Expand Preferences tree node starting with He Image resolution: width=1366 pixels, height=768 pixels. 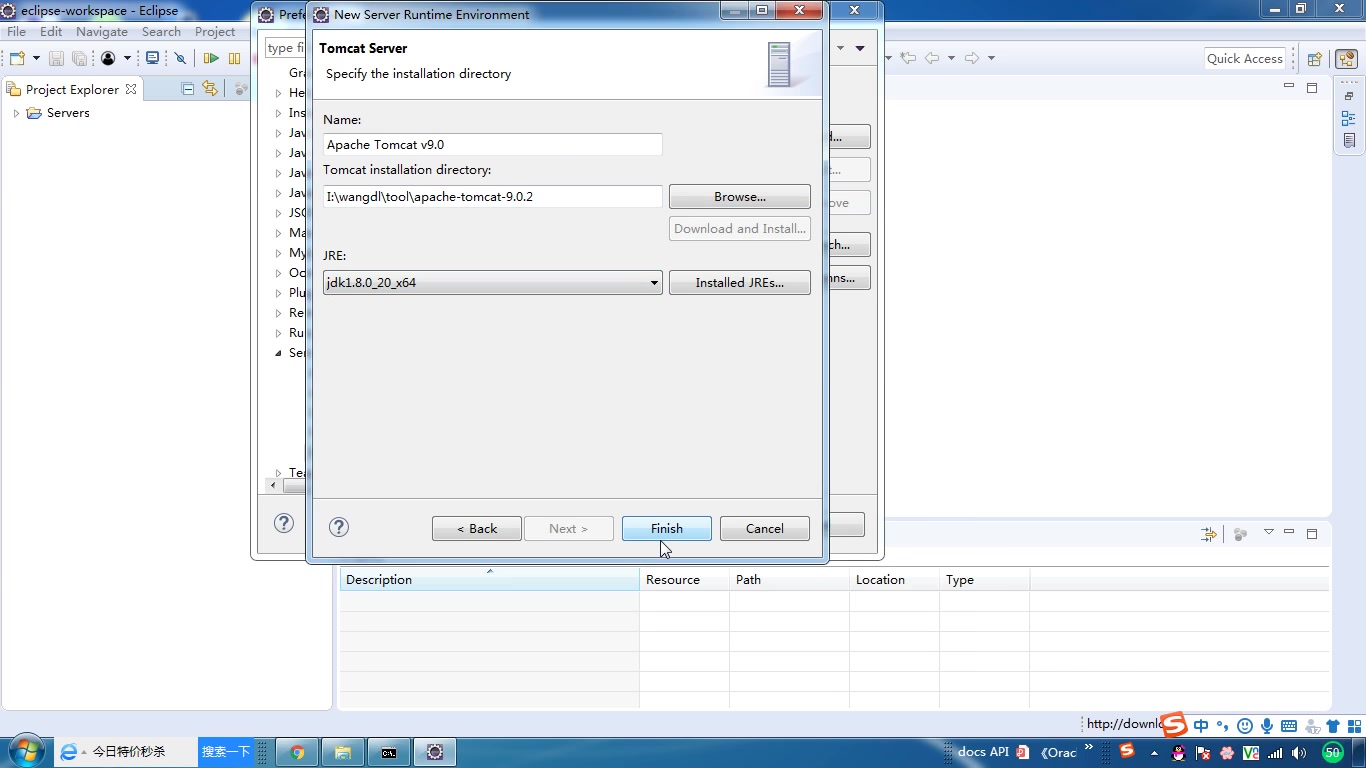tap(279, 93)
